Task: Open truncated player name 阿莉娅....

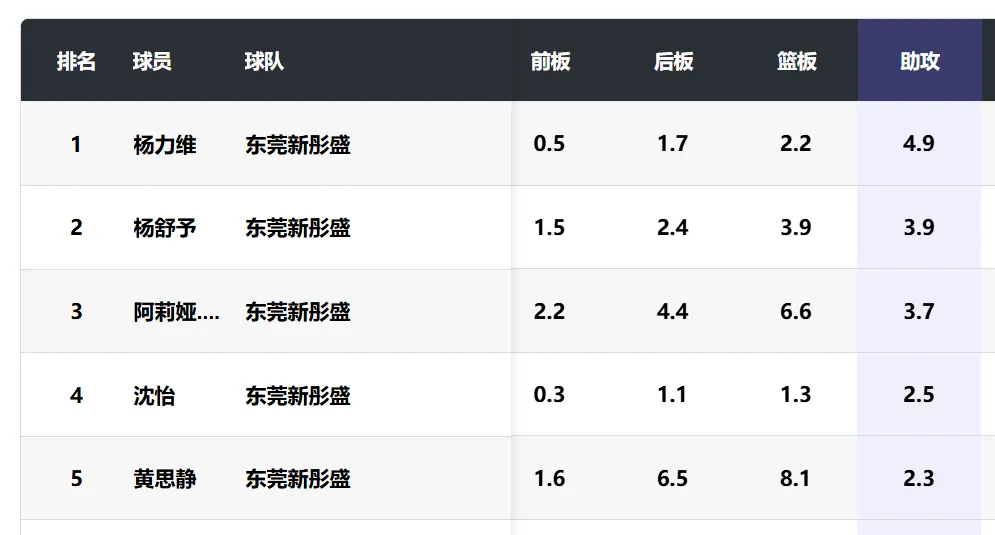Action: (x=176, y=312)
